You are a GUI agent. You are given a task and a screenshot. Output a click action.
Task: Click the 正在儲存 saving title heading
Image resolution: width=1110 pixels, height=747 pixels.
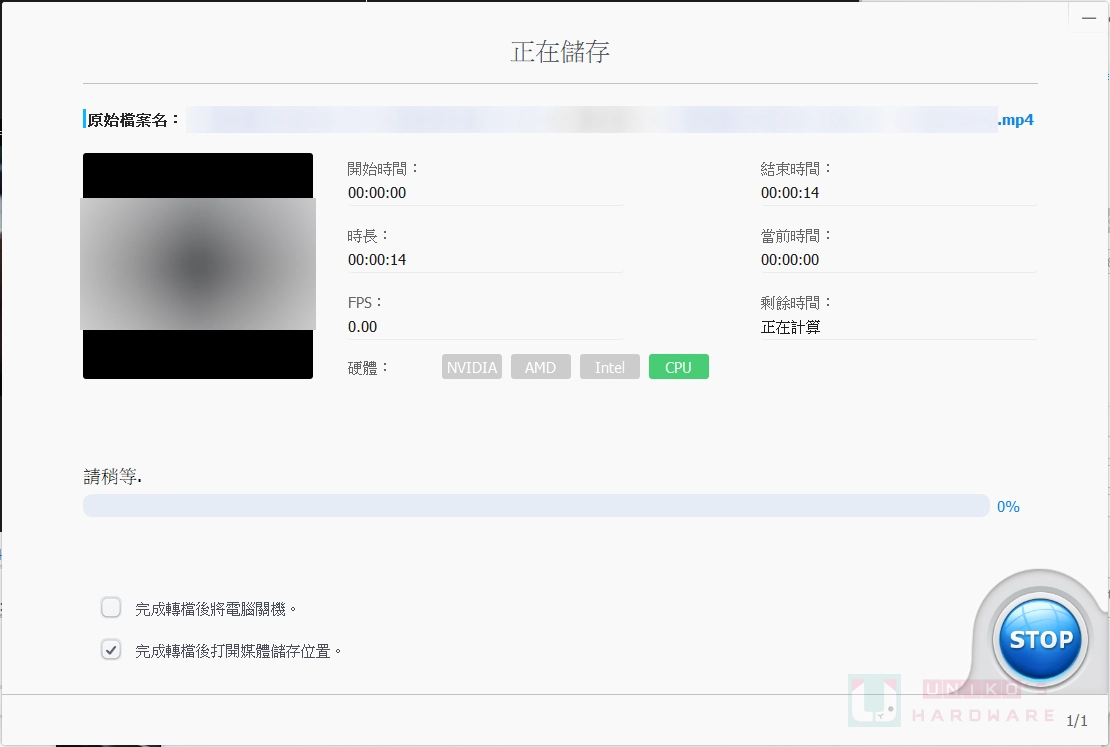click(x=560, y=52)
